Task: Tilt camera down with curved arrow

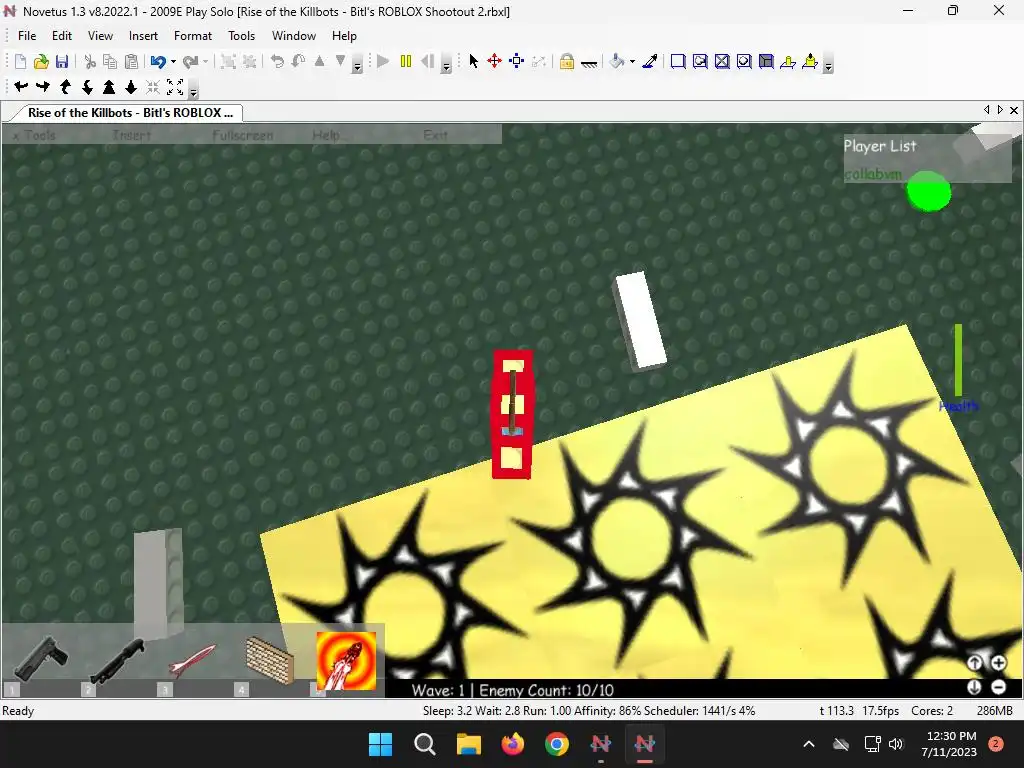Action: (88, 86)
